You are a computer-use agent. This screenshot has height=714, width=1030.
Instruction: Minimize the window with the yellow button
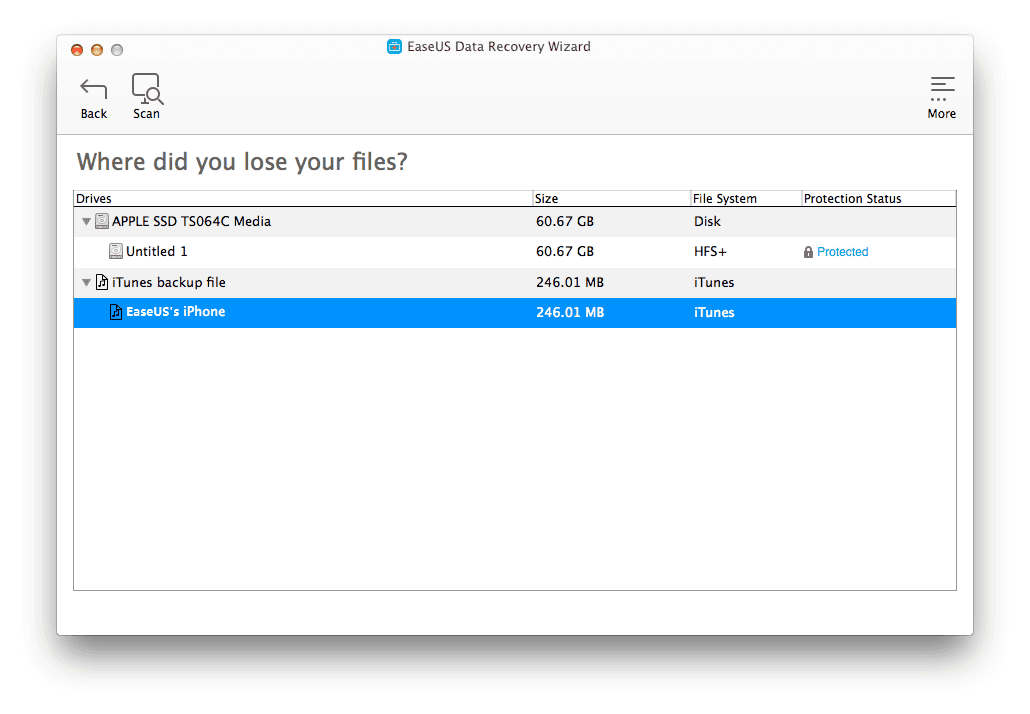tap(97, 50)
